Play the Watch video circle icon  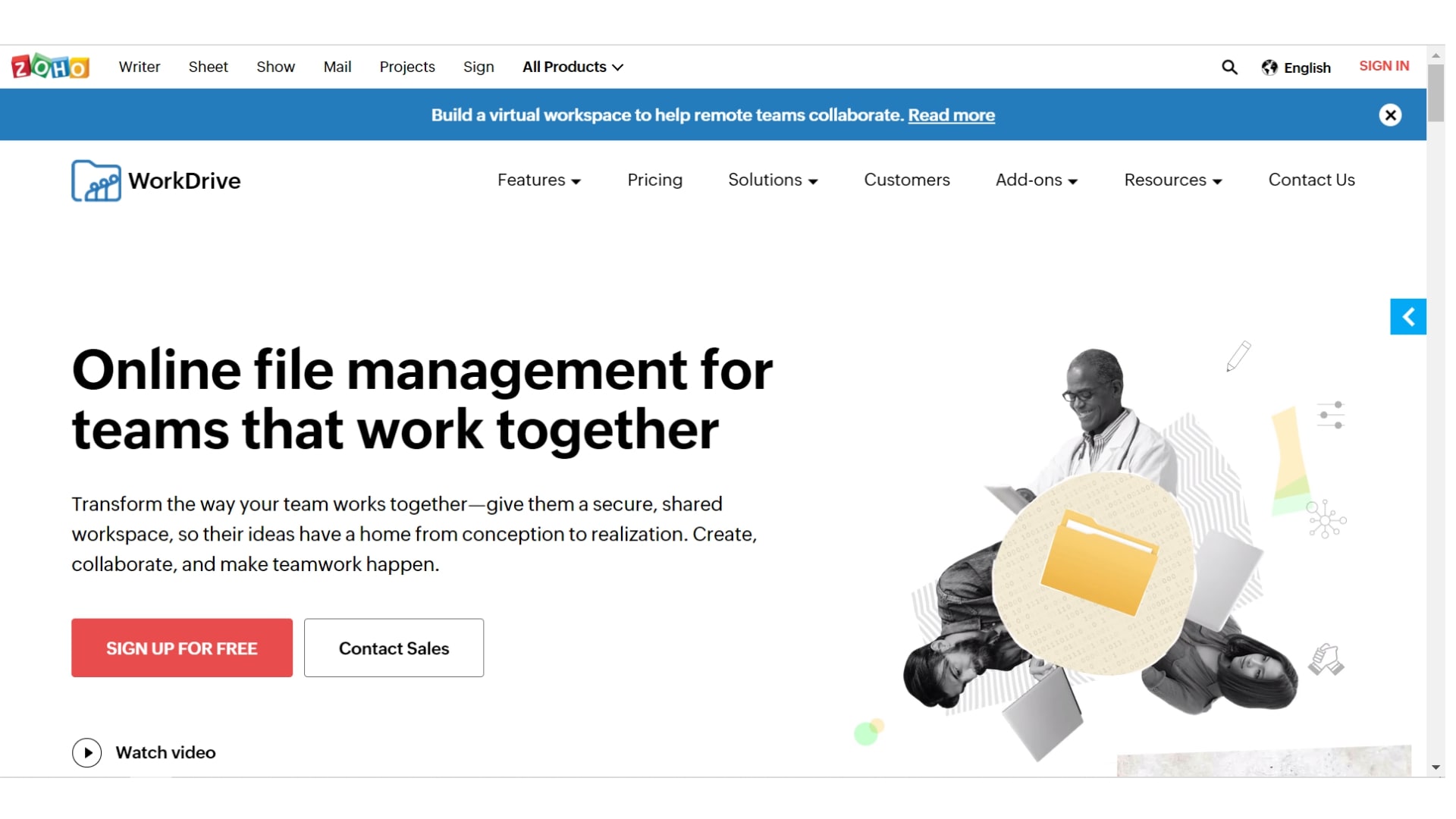click(87, 753)
